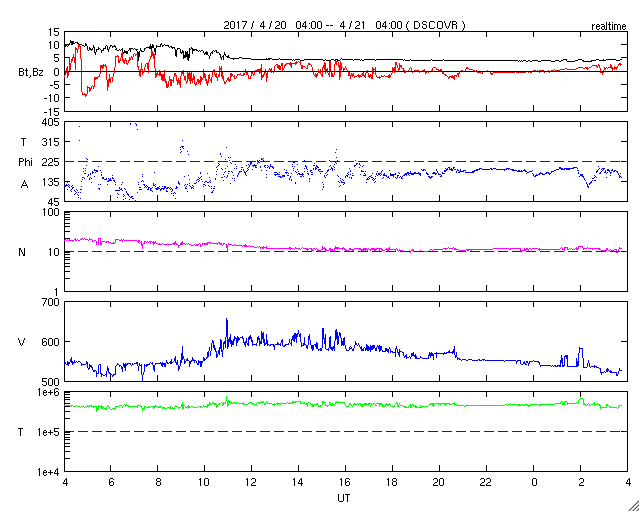Click the 700 tick label on V axis
640x512 pixels.
[x=51, y=302]
